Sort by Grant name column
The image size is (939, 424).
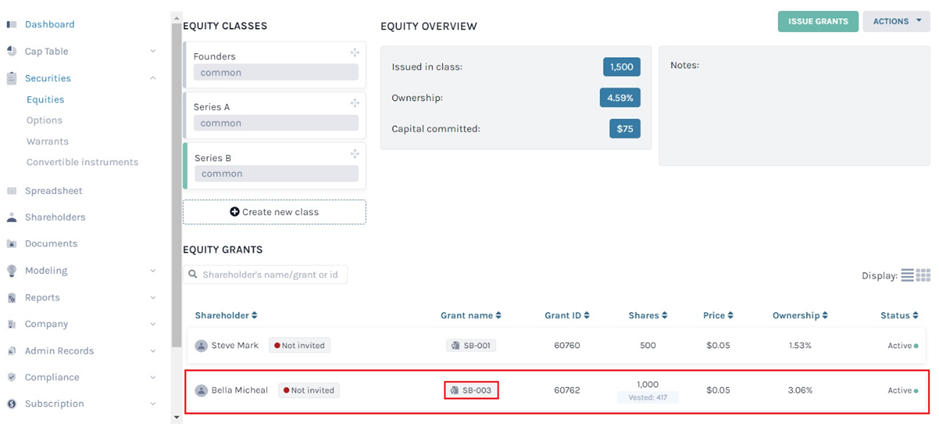[x=471, y=315]
